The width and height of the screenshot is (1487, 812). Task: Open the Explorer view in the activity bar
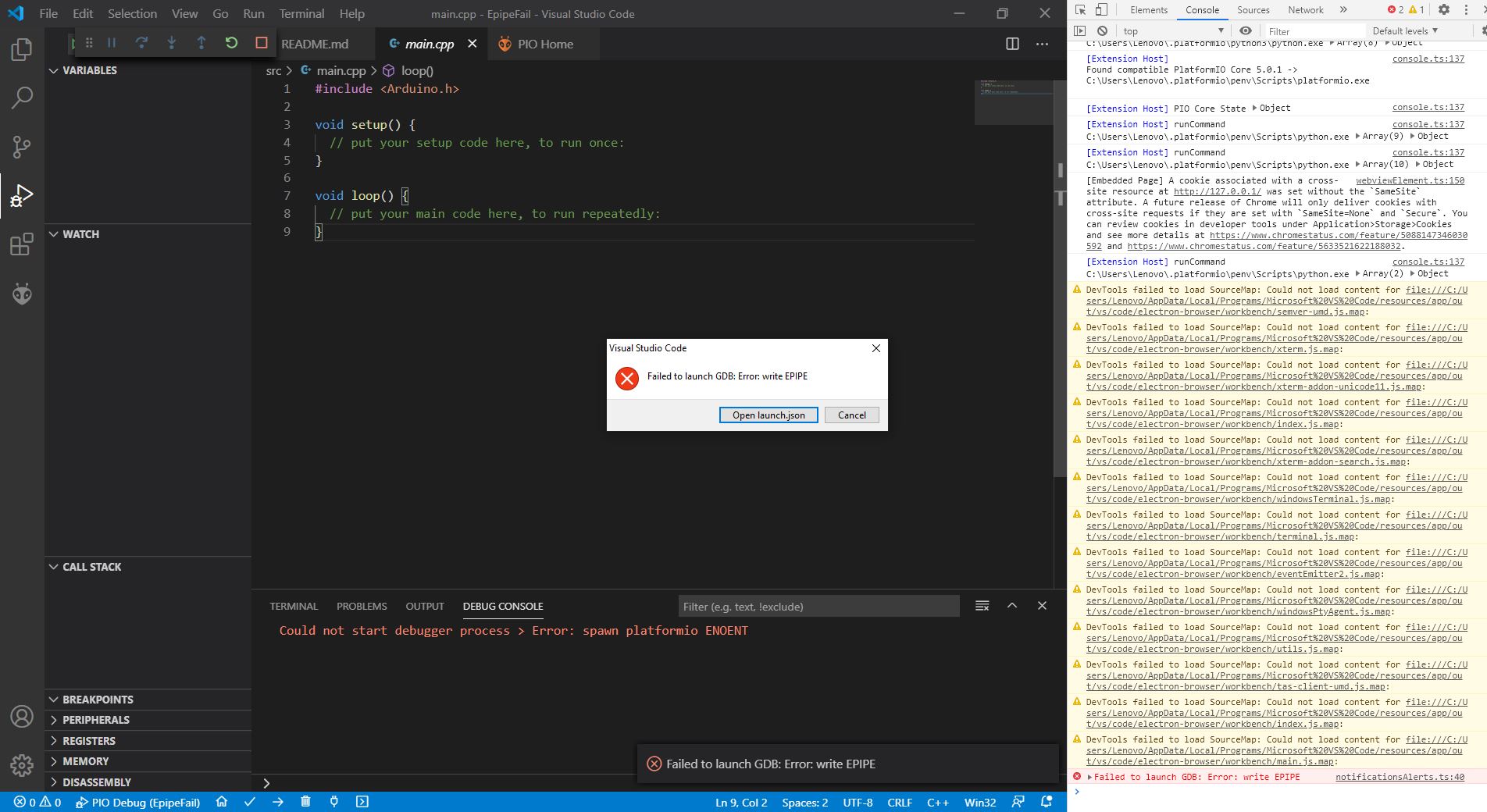point(22,49)
